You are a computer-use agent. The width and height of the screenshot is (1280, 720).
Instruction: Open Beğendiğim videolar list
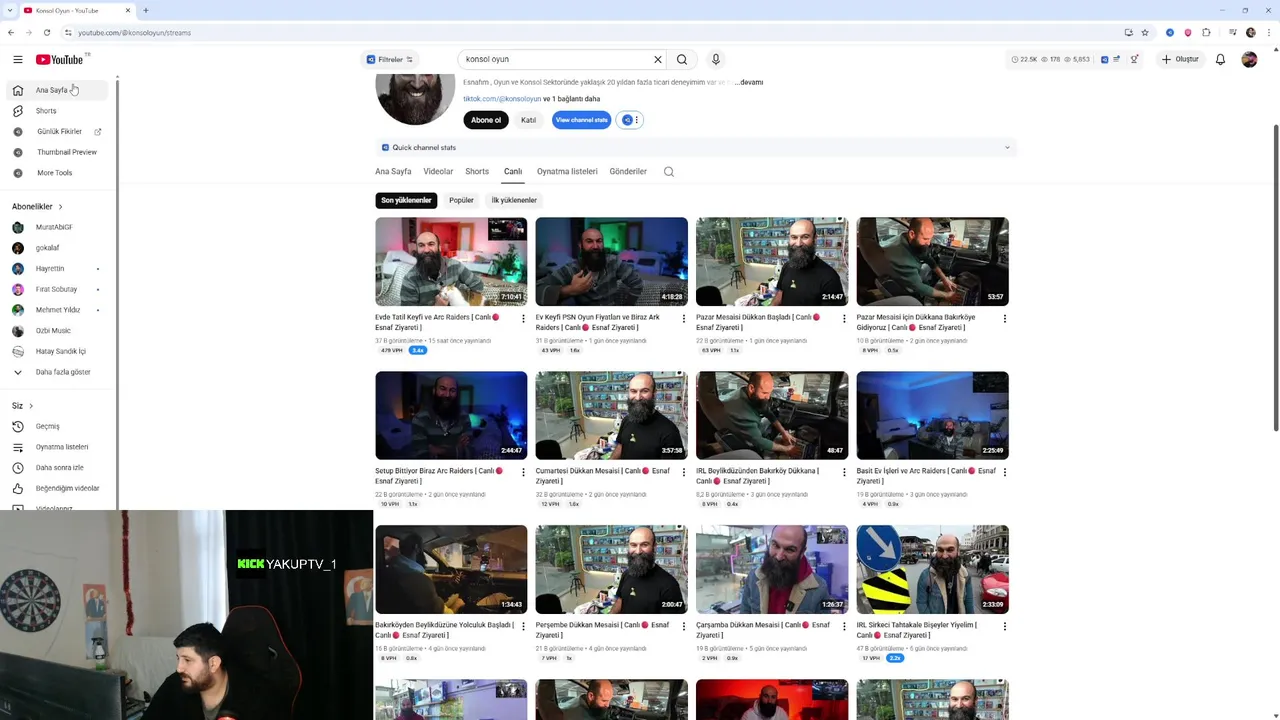click(x=59, y=488)
